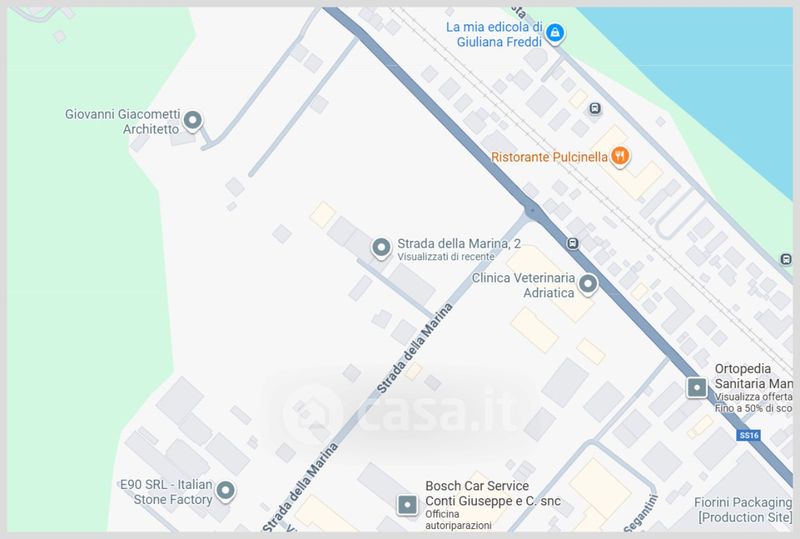Click the Clinica Veterinaria Adriatica label text
This screenshot has width=800, height=539.
pos(523,285)
